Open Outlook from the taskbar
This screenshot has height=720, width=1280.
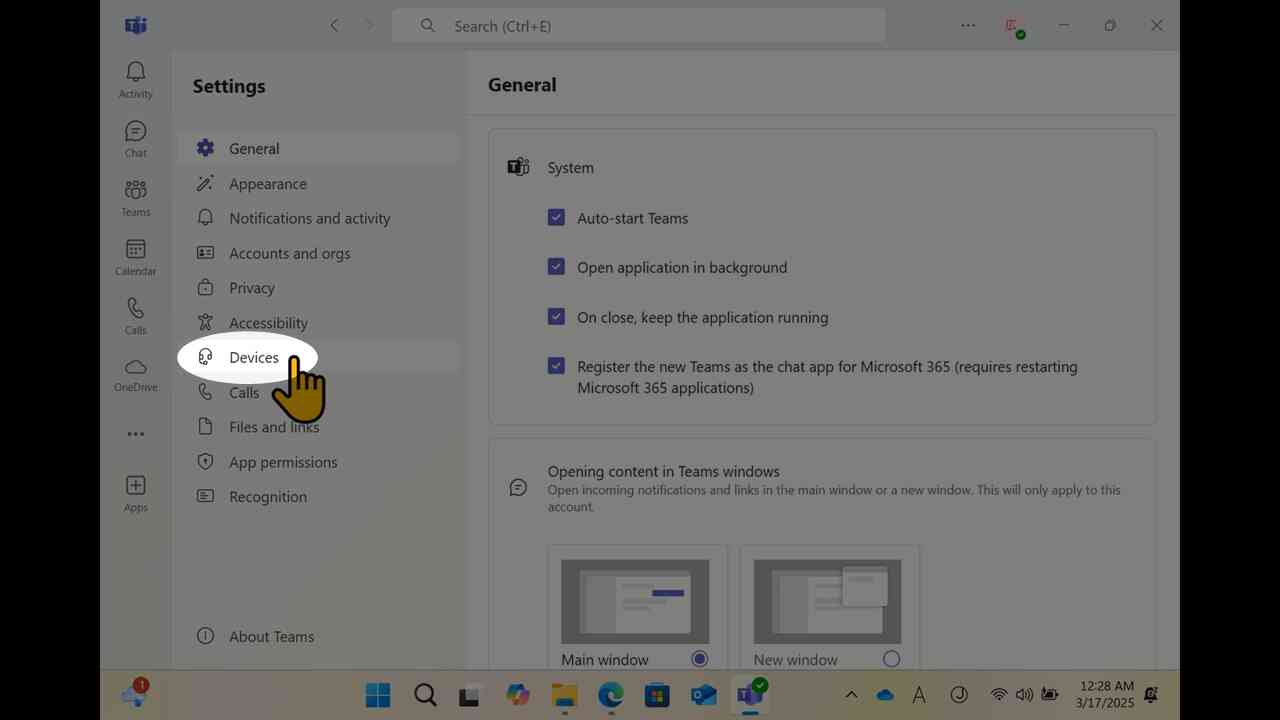(x=704, y=695)
